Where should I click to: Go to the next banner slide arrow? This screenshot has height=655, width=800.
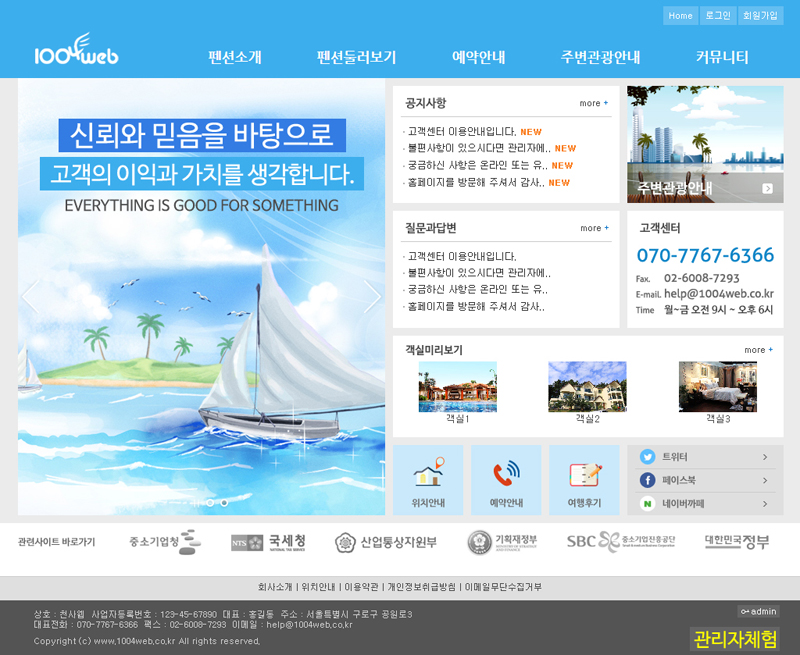point(373,296)
